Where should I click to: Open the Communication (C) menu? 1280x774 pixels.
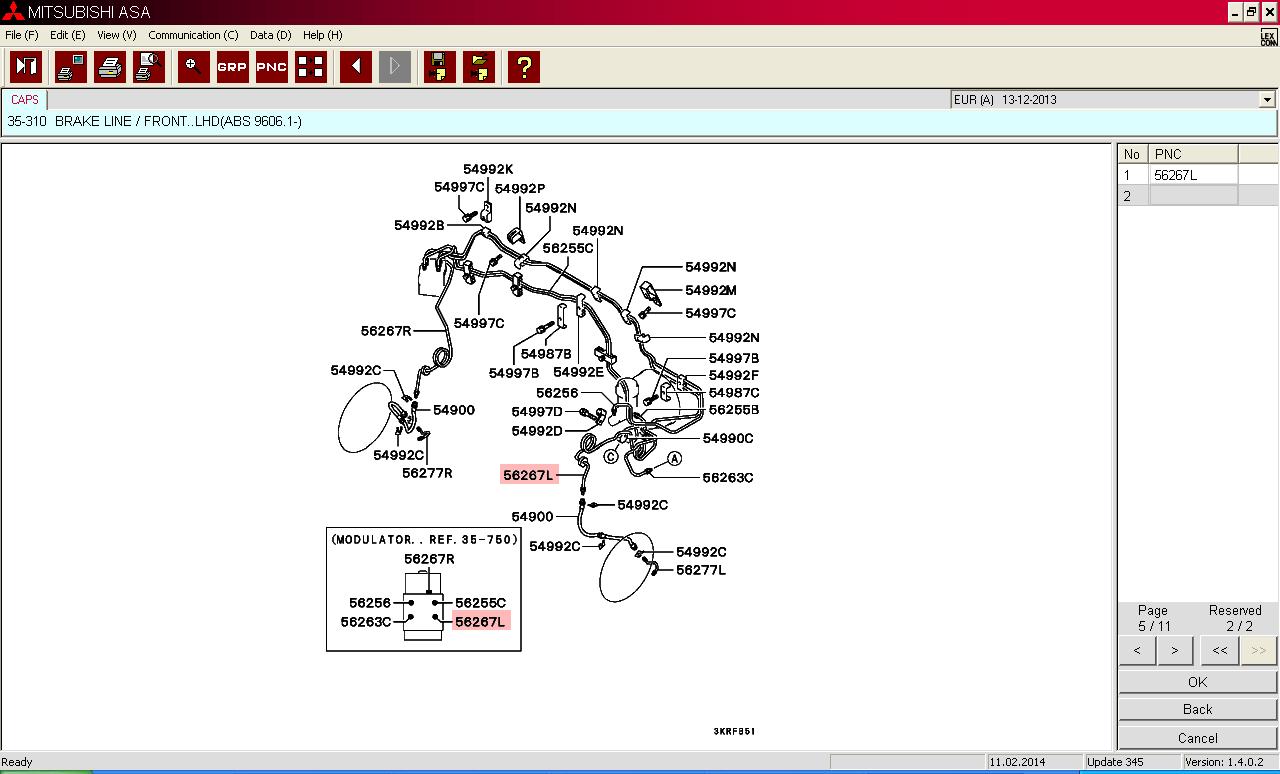[x=193, y=35]
